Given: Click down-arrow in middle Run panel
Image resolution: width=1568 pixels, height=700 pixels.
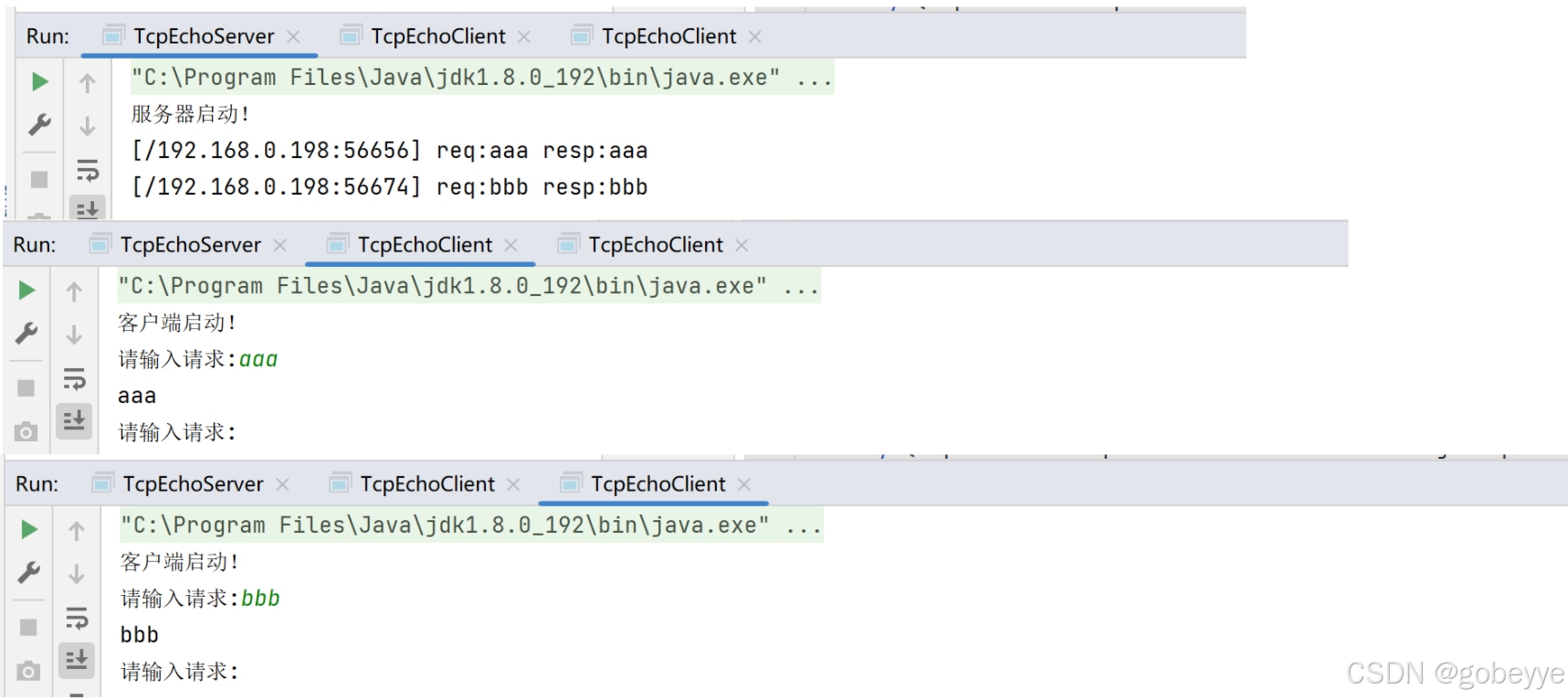Looking at the screenshot, I should coord(75,334).
